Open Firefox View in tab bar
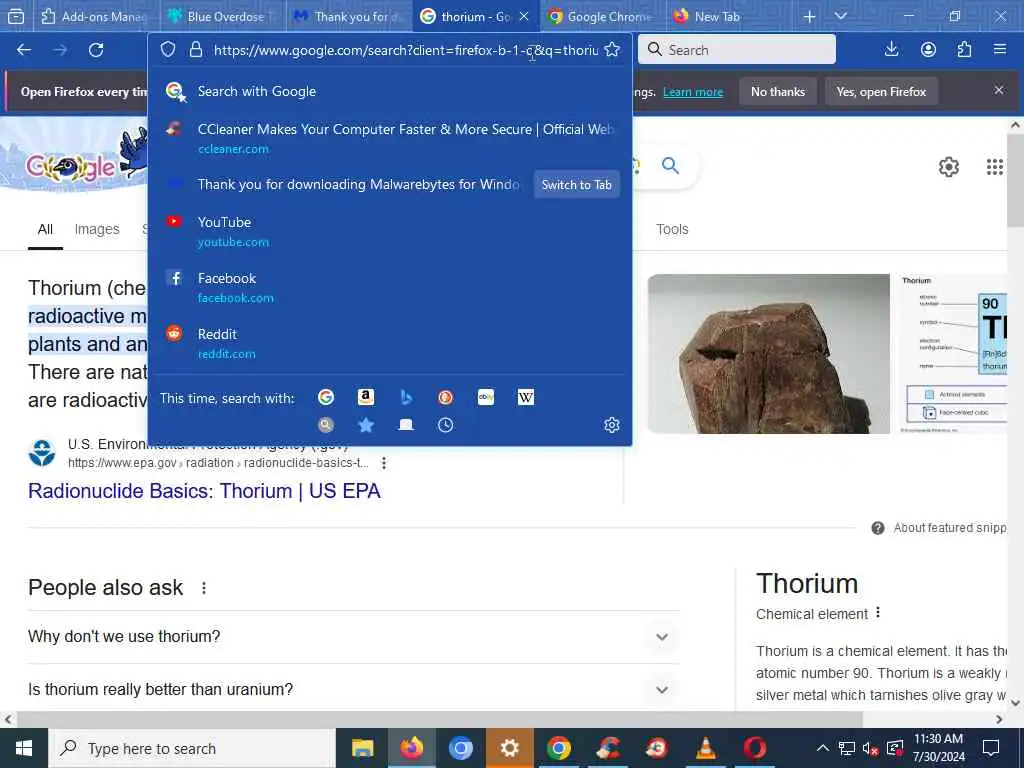This screenshot has width=1024, height=768. 16,16
